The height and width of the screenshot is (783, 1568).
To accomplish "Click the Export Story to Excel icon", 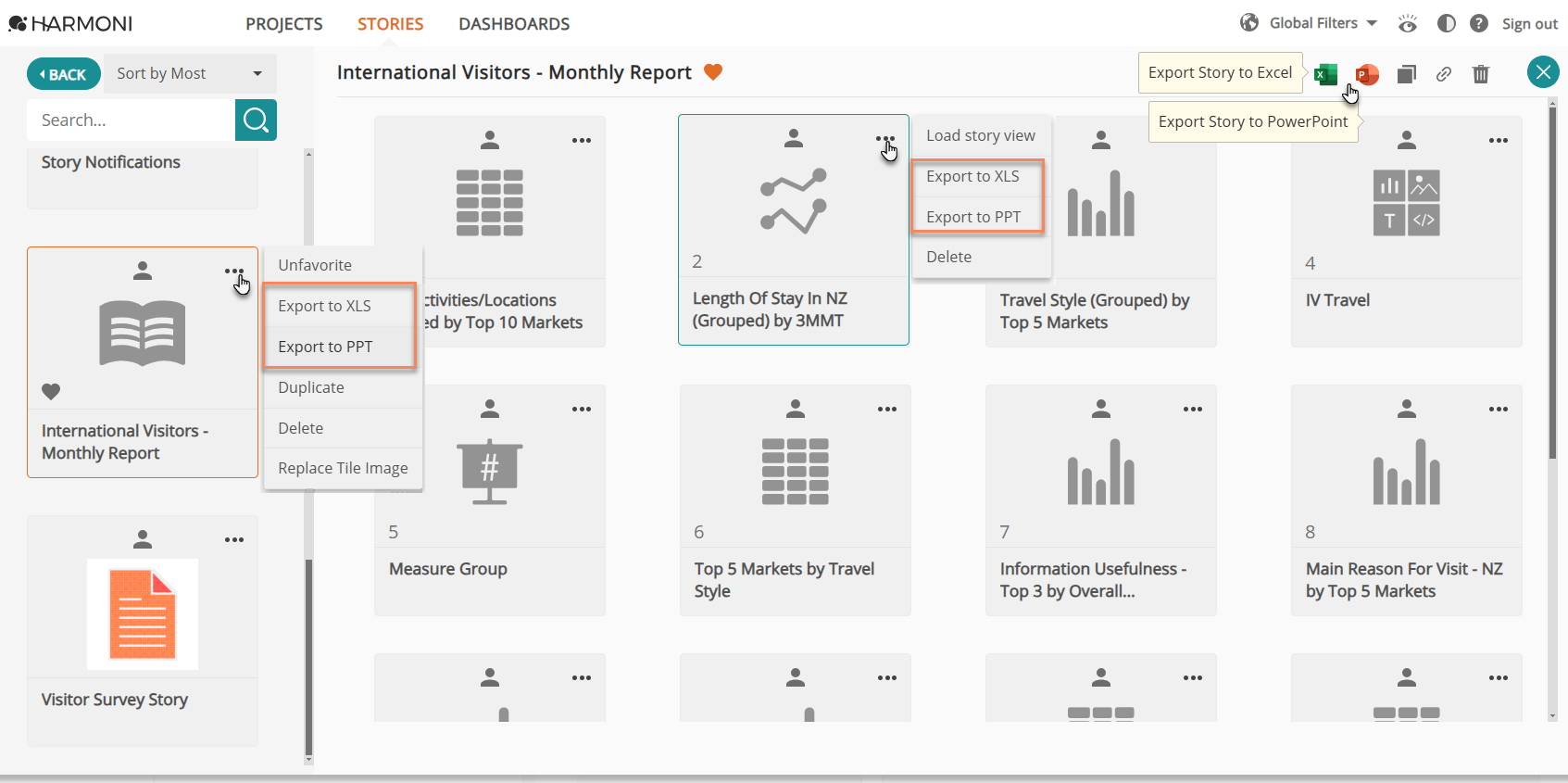I will point(1325,74).
